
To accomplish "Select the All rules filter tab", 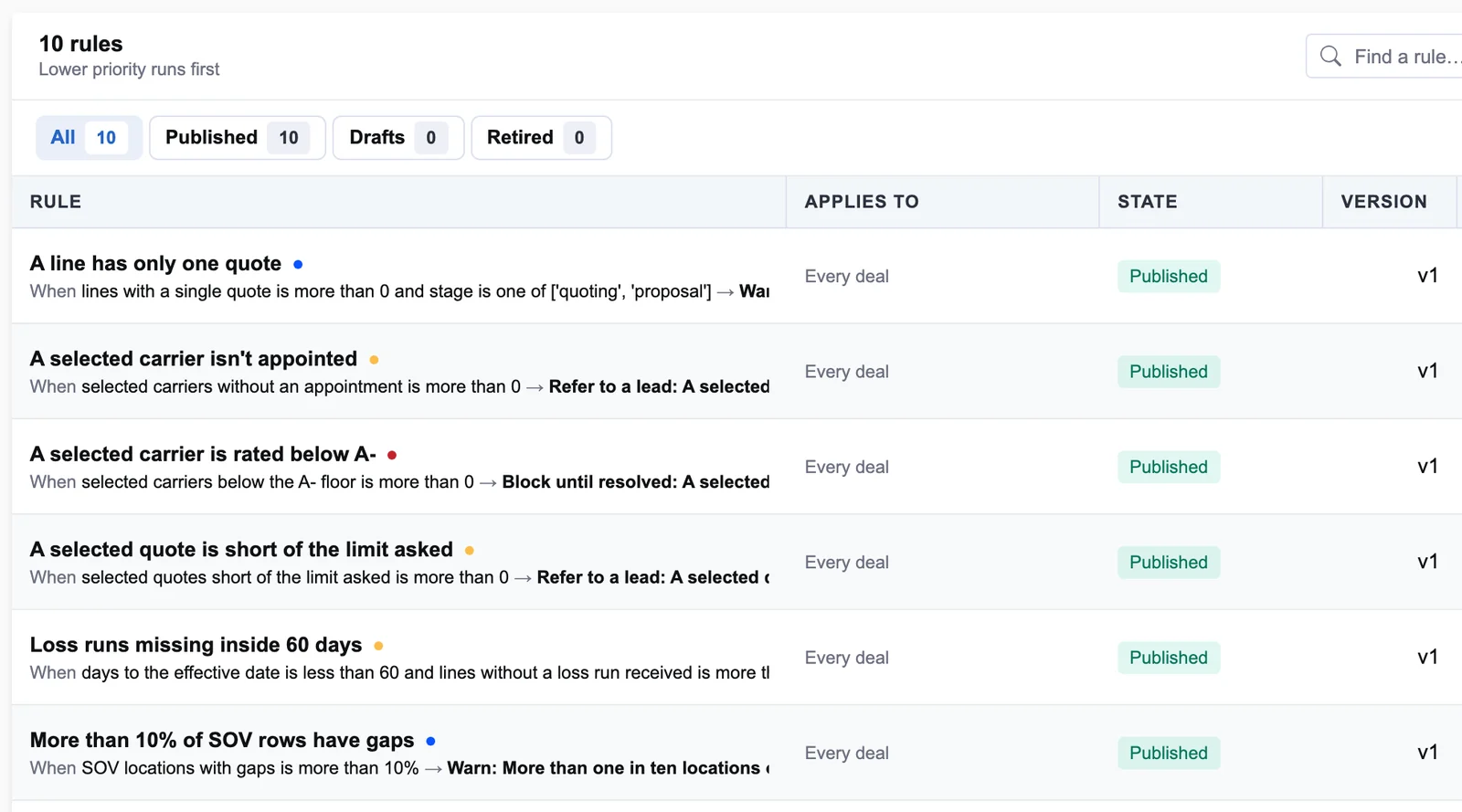I will pos(89,138).
